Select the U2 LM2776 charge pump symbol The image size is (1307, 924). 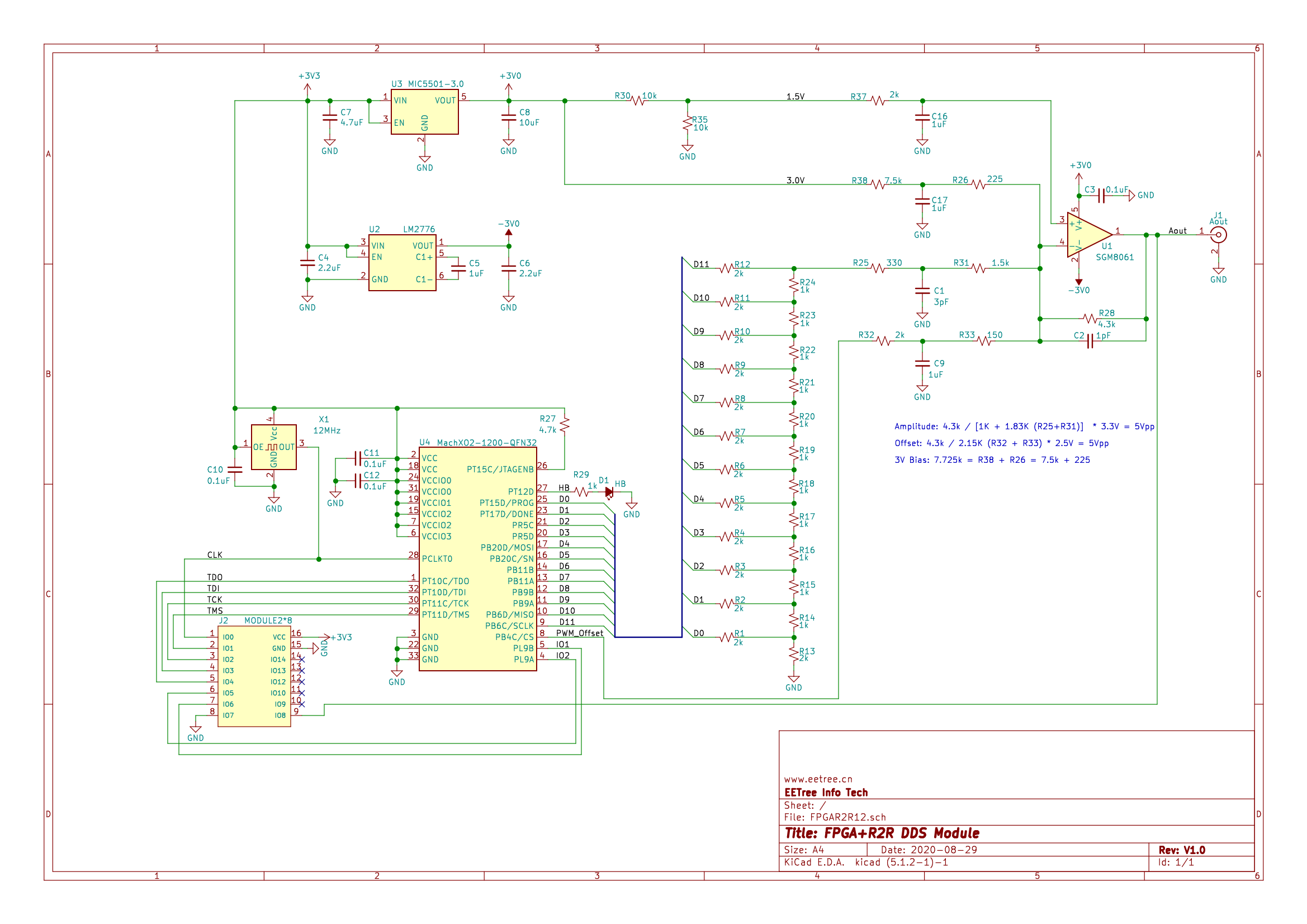(402, 263)
